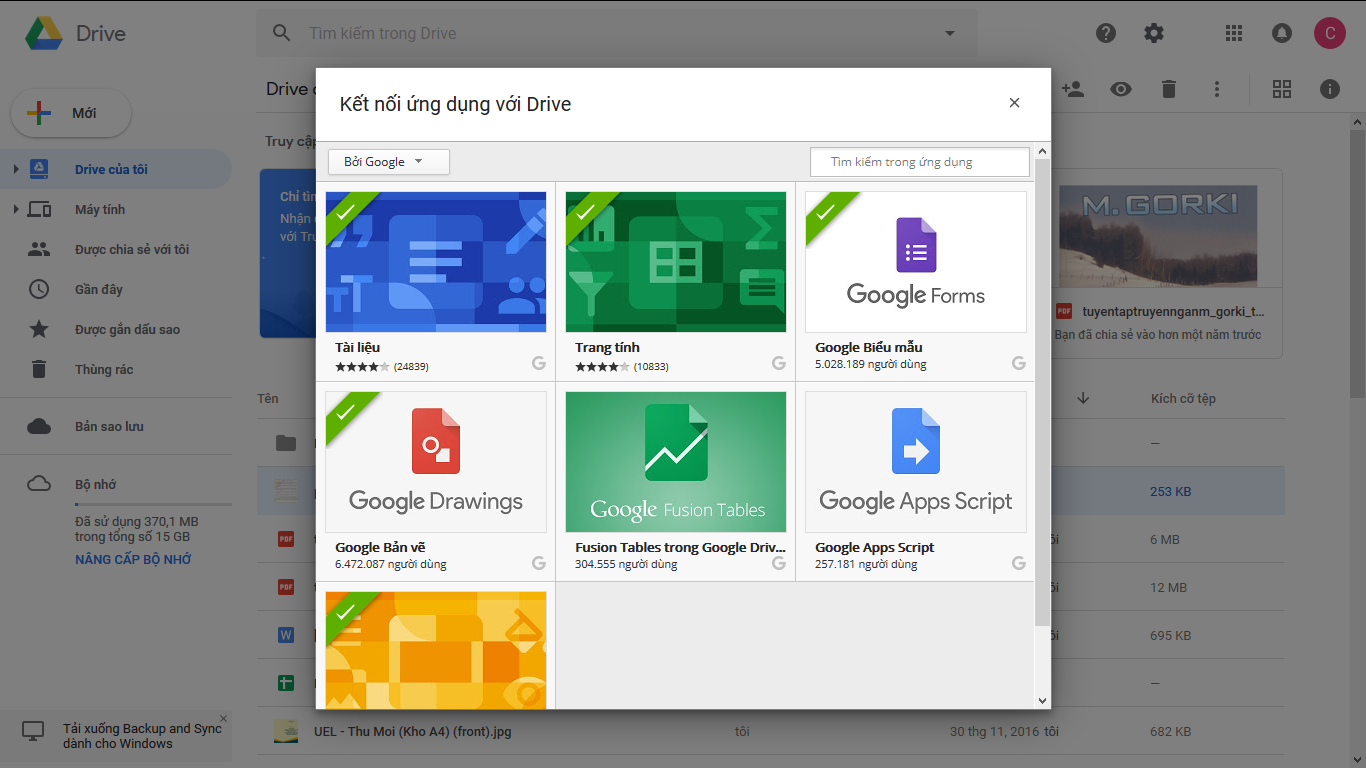Image resolution: width=1366 pixels, height=768 pixels.
Task: Toggle the preview eye icon
Action: pos(1121,89)
